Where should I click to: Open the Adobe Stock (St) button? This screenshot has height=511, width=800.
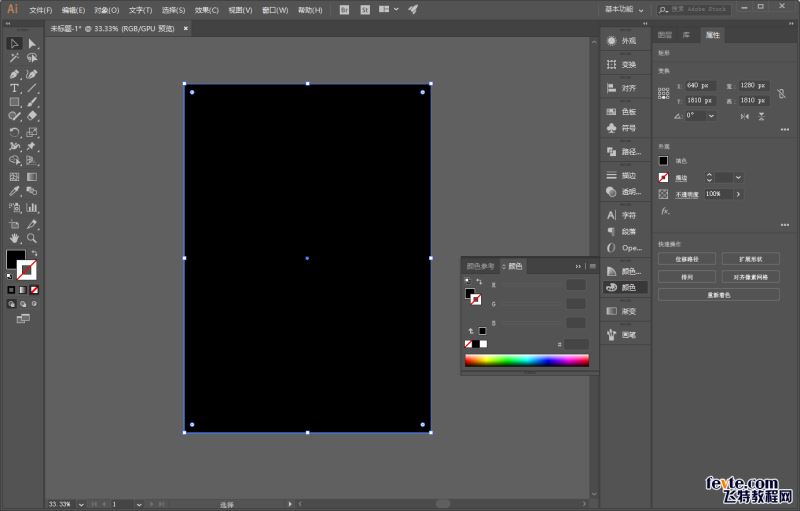[x=365, y=10]
